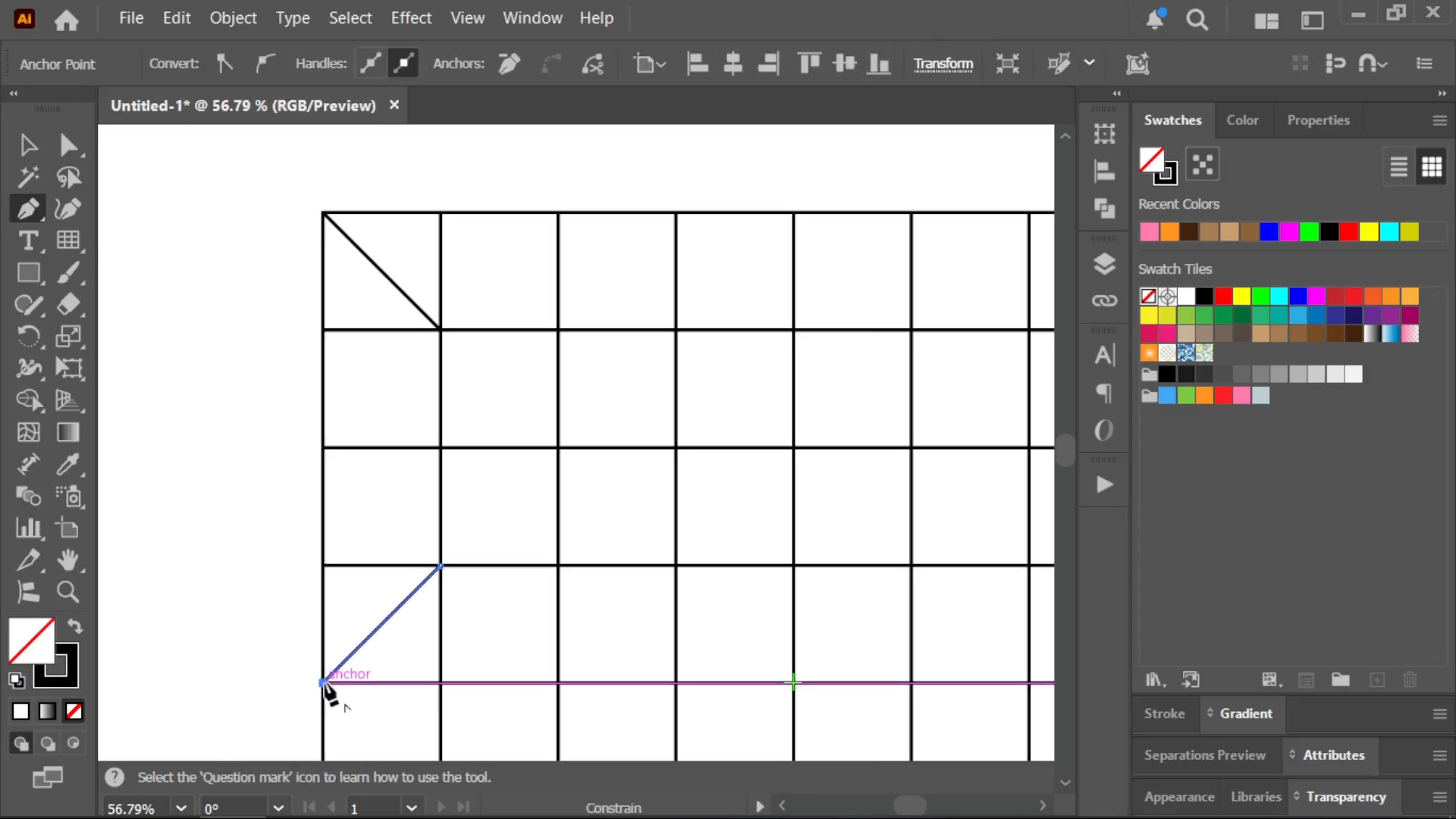Pick the blue recent color swatch
Viewport: 1456px width, 819px height.
[1269, 232]
